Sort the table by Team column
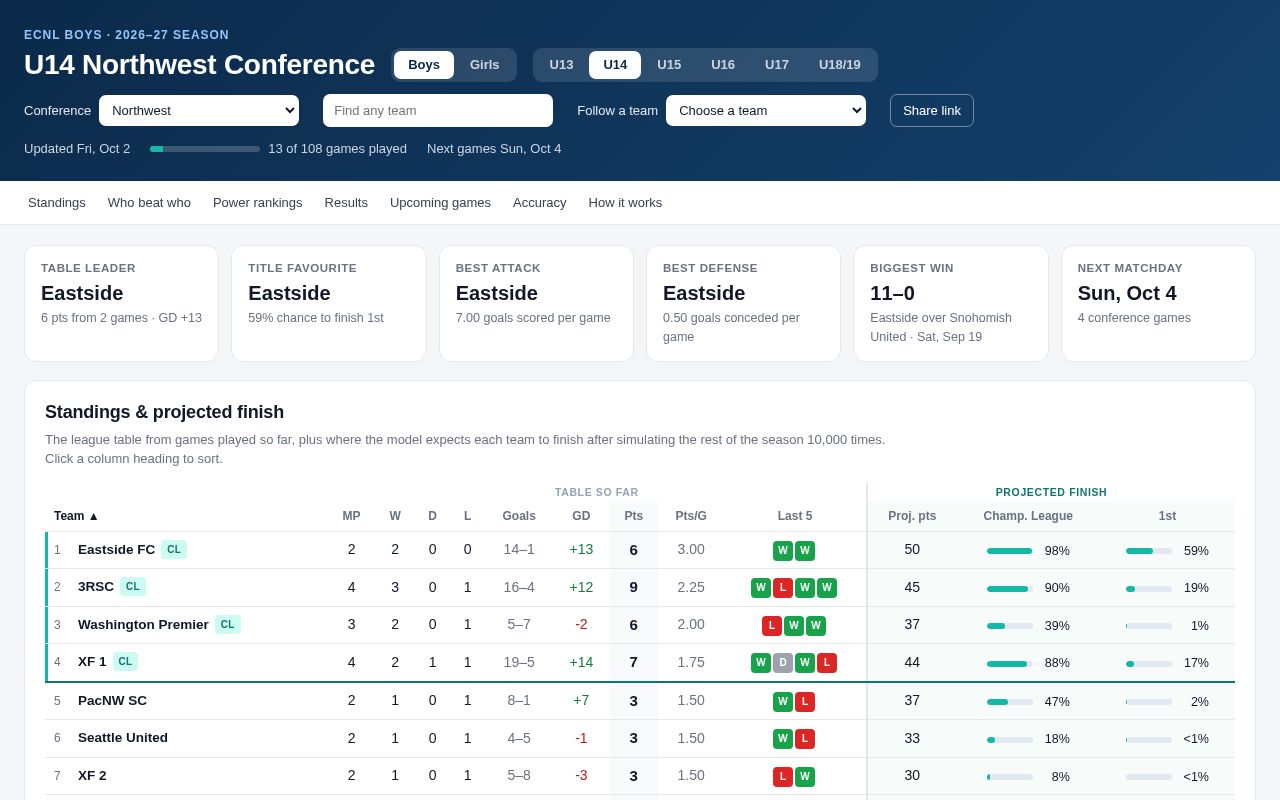Viewport: 1280px width, 800px height. 77,516
